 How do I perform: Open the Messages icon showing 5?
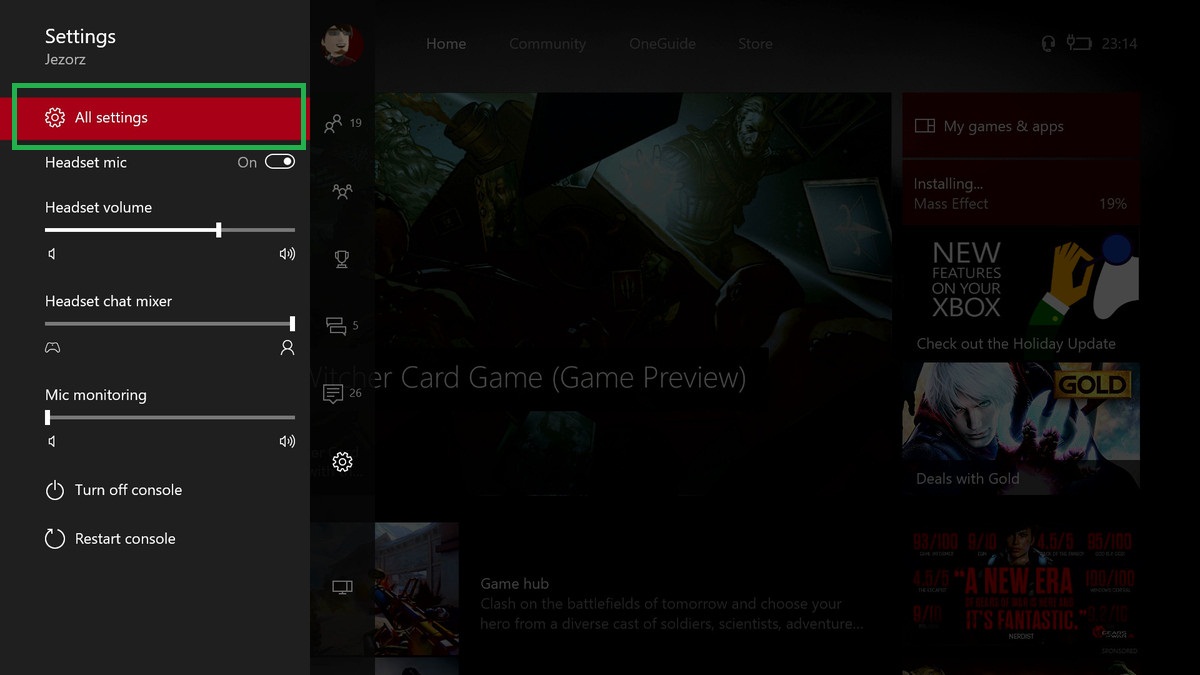342,325
